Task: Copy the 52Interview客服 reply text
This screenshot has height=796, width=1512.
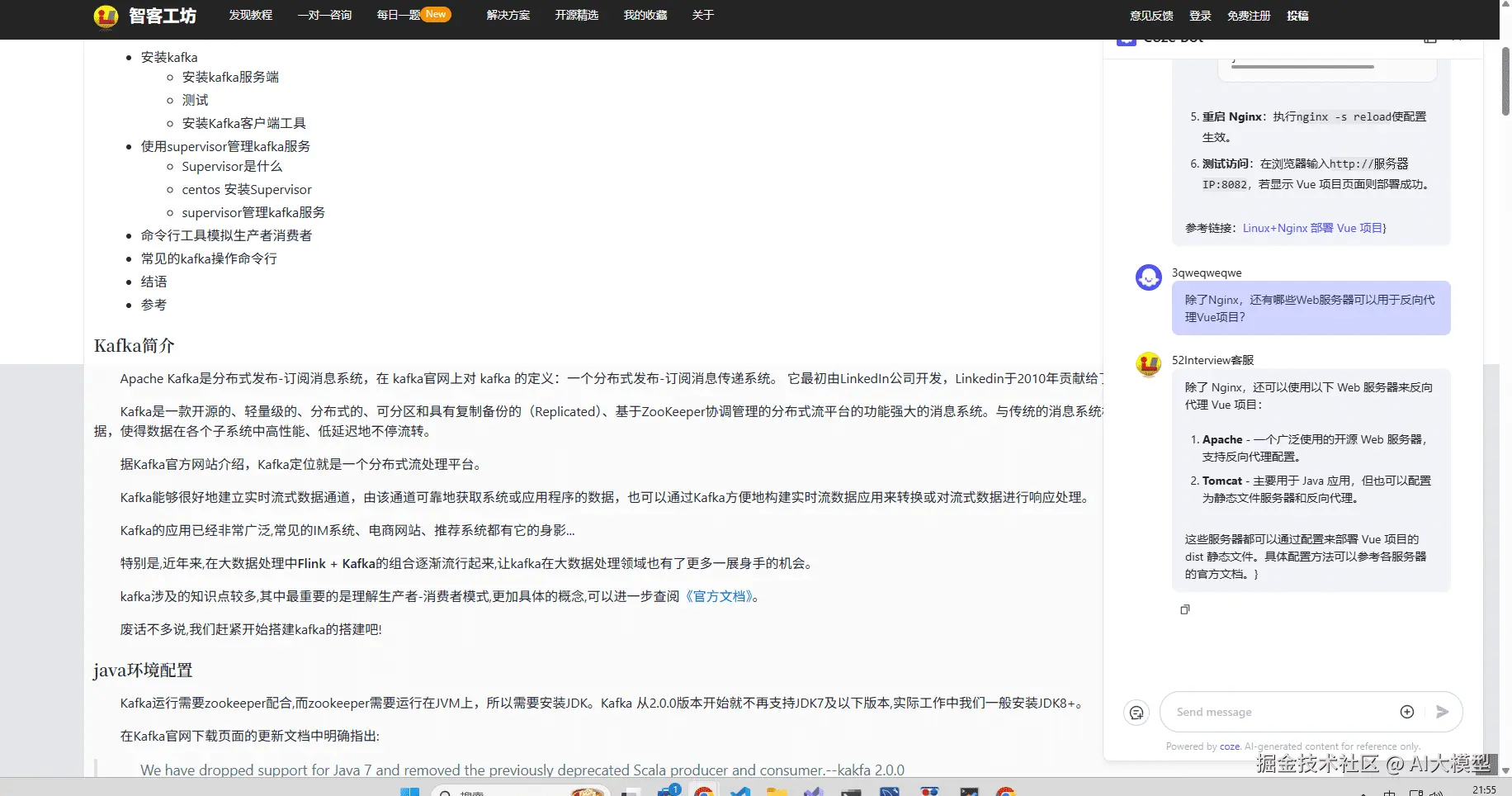Action: [1185, 609]
